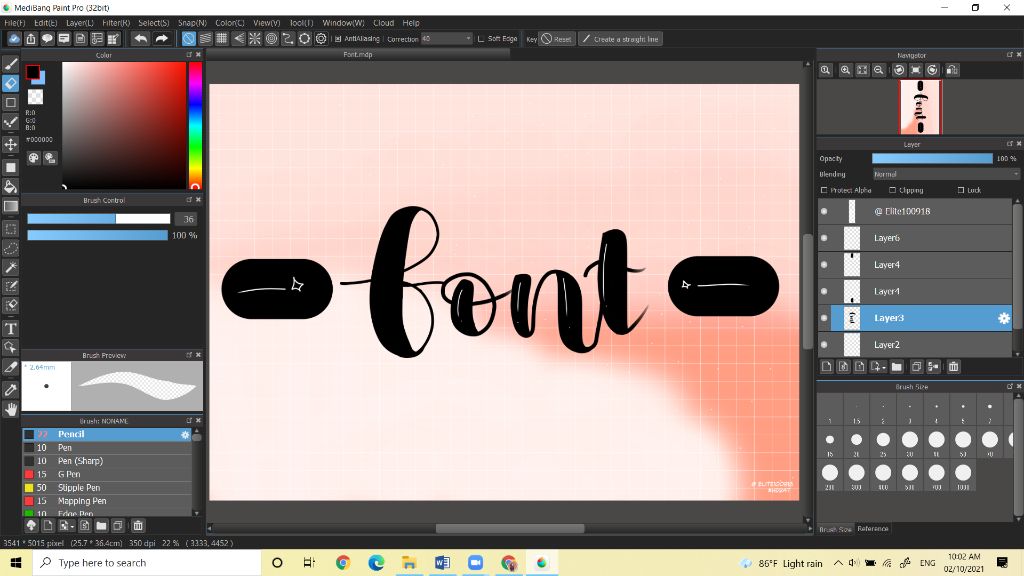Select the Mapping Pen brush

click(x=107, y=501)
